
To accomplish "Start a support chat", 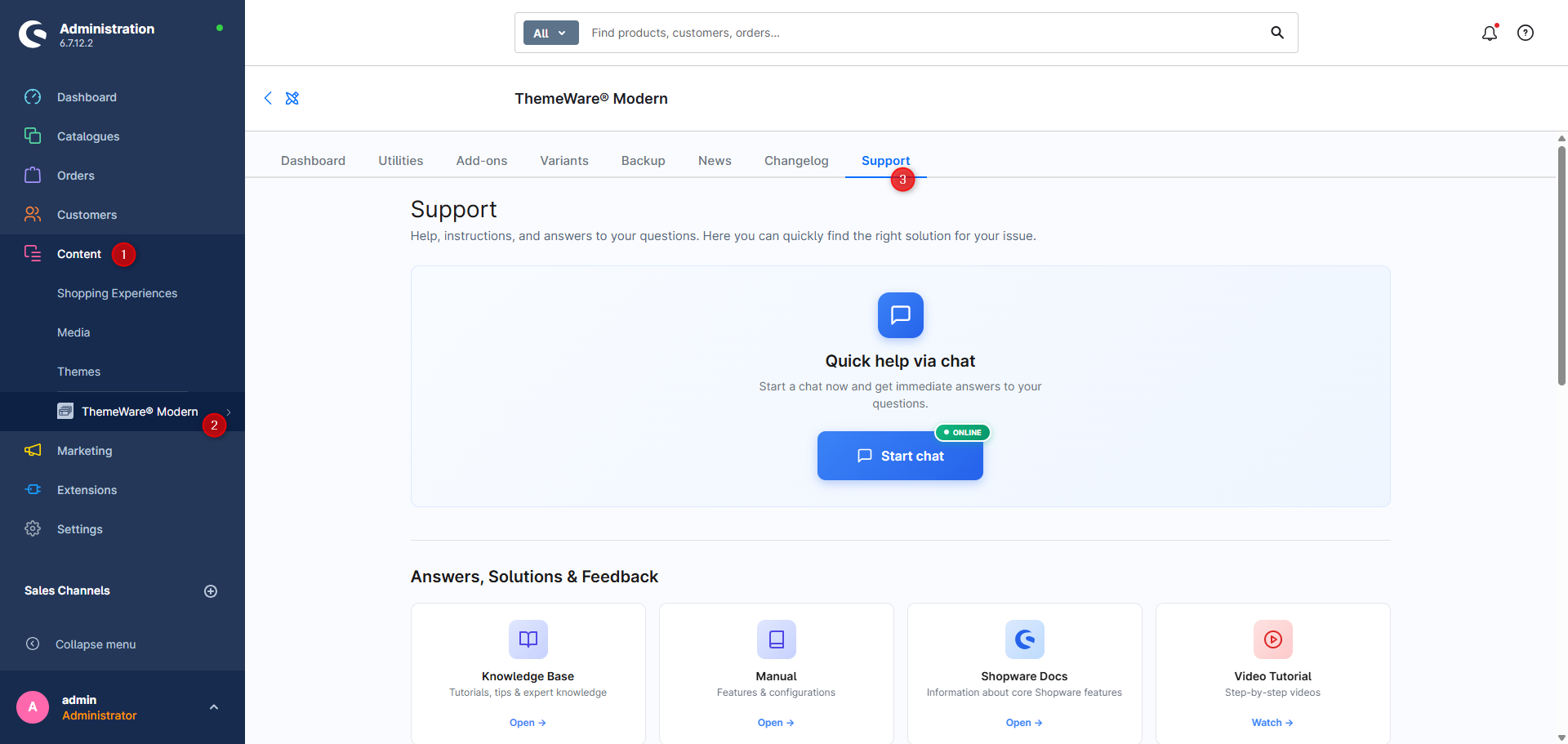I will [x=900, y=456].
